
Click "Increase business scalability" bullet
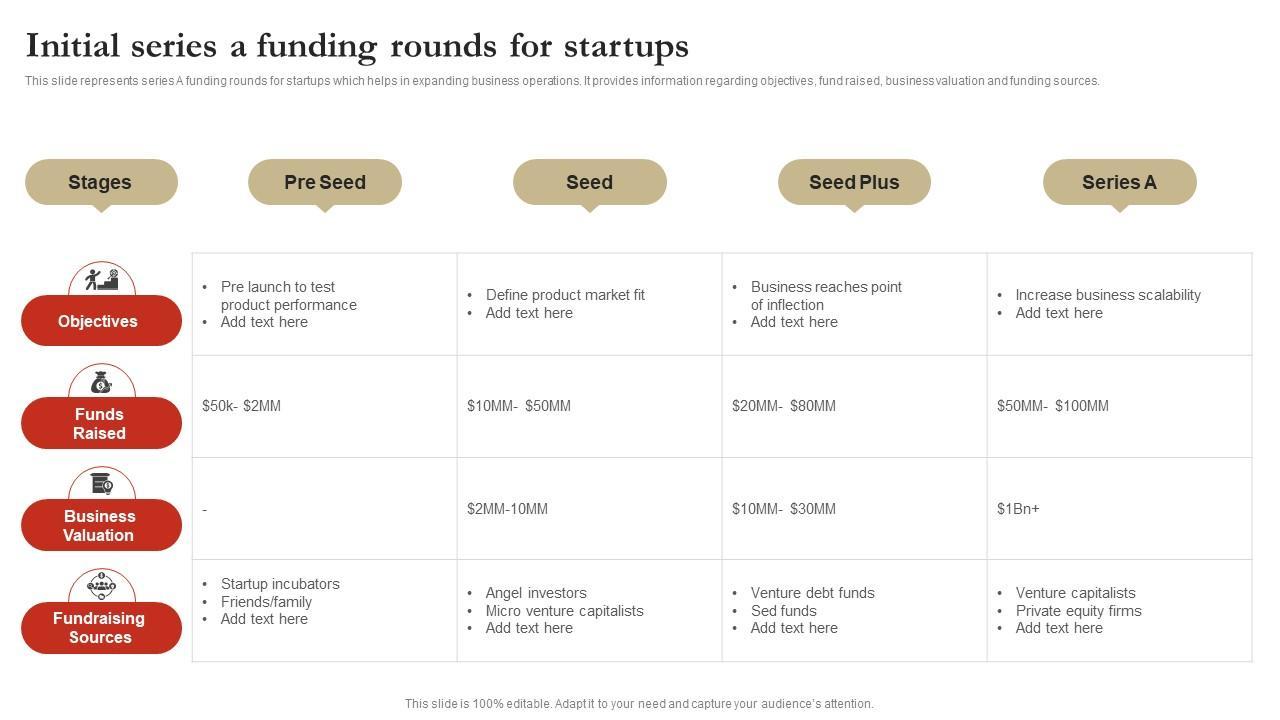pyautogui.click(x=1108, y=295)
